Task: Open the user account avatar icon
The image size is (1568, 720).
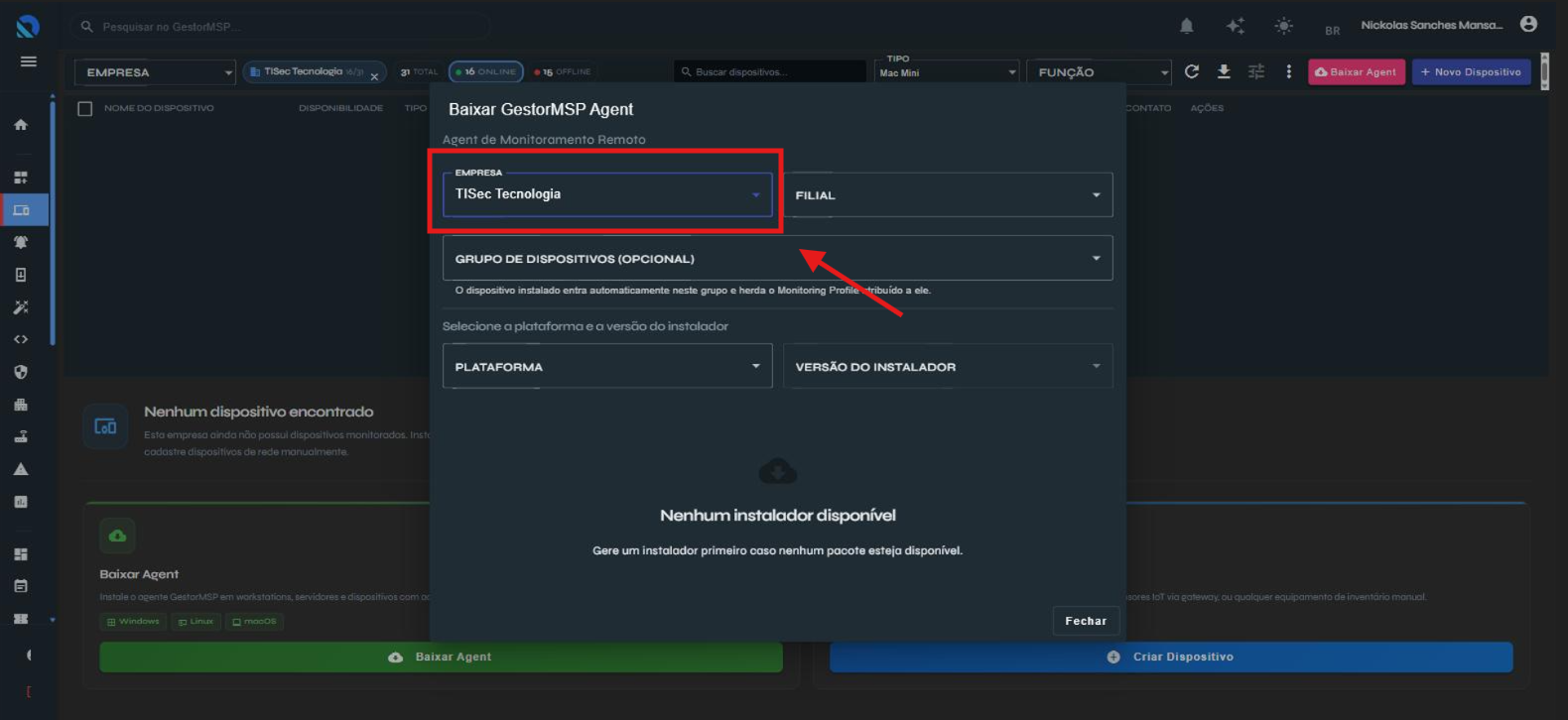Action: click(x=1528, y=25)
